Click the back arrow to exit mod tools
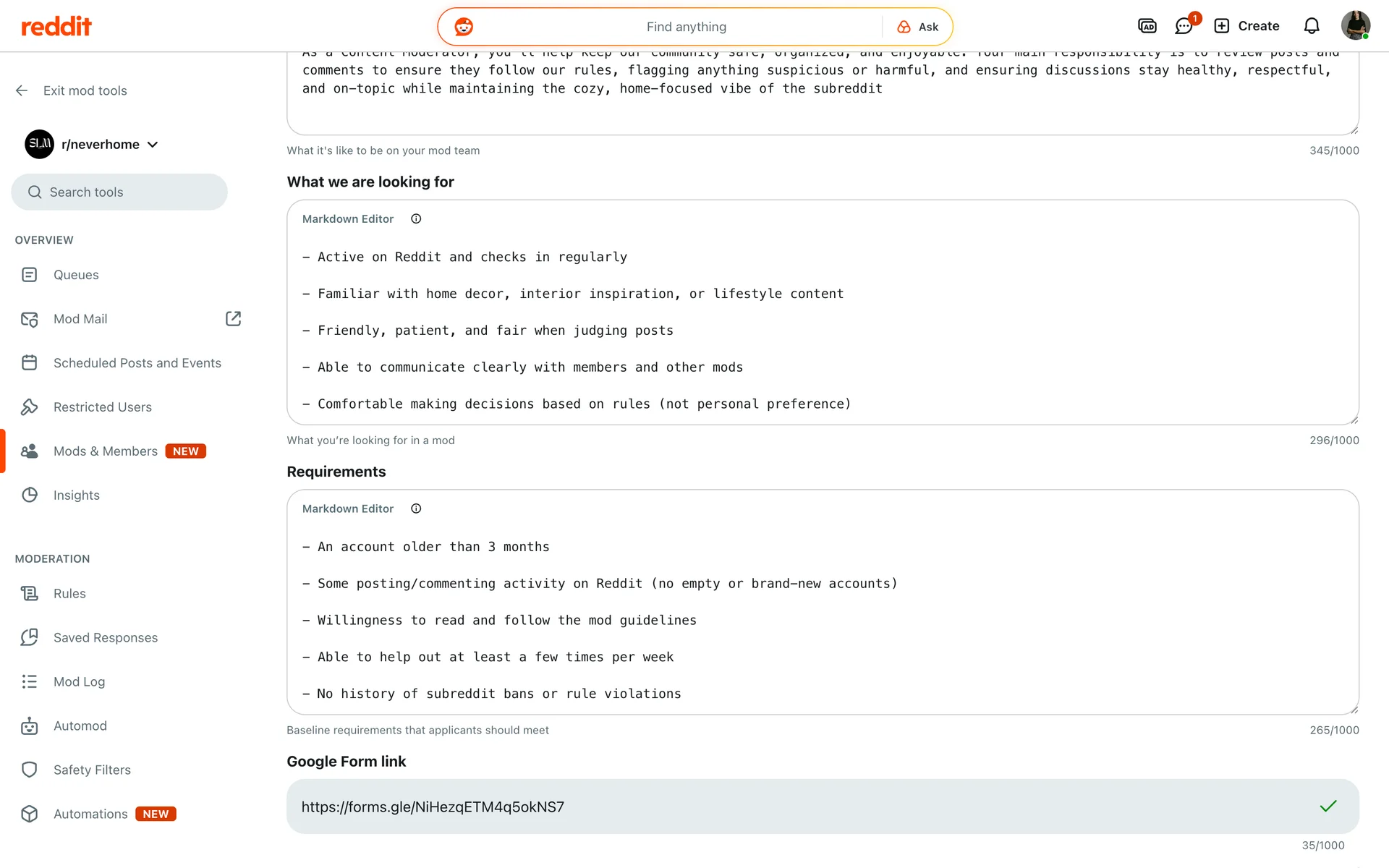The width and height of the screenshot is (1389, 868). [x=22, y=90]
